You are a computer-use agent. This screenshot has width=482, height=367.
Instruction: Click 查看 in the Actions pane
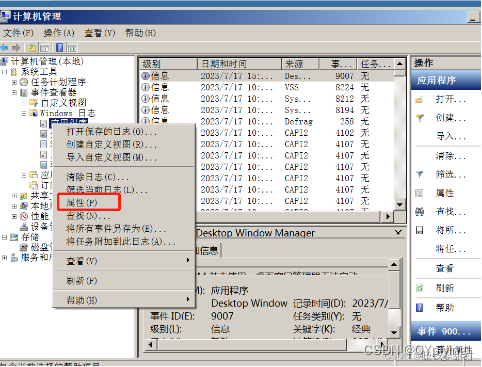coord(445,268)
